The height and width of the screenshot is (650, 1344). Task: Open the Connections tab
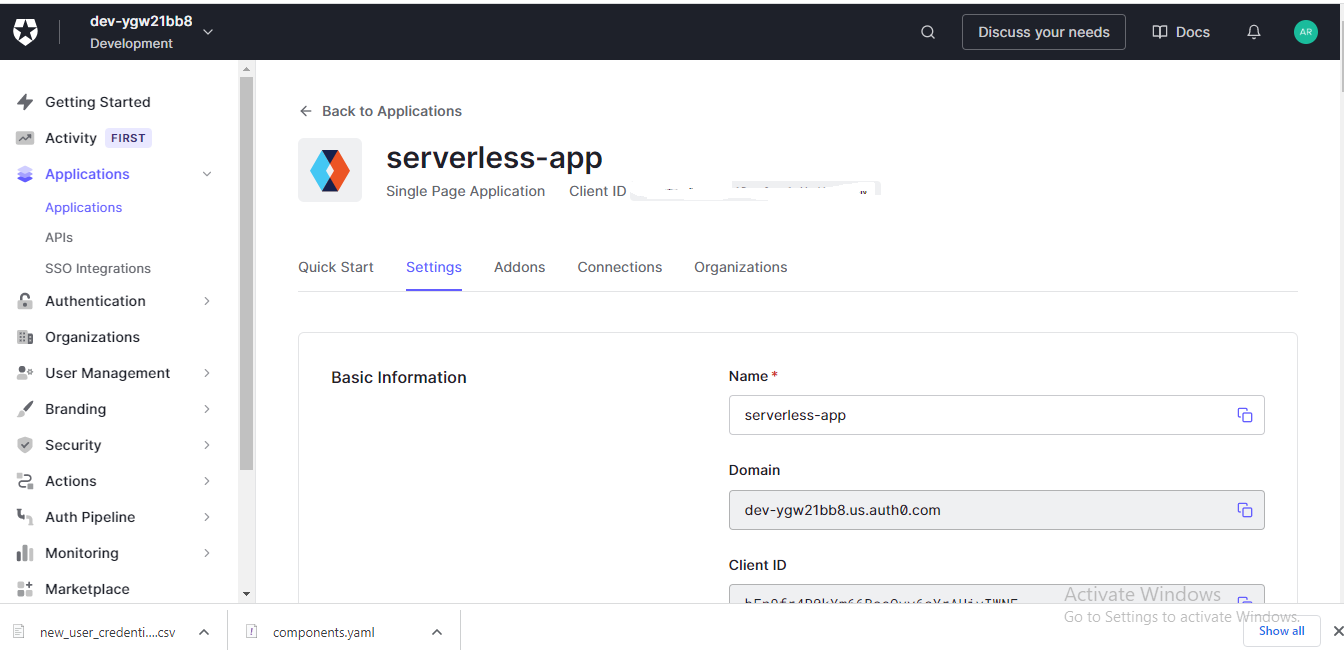coord(620,267)
